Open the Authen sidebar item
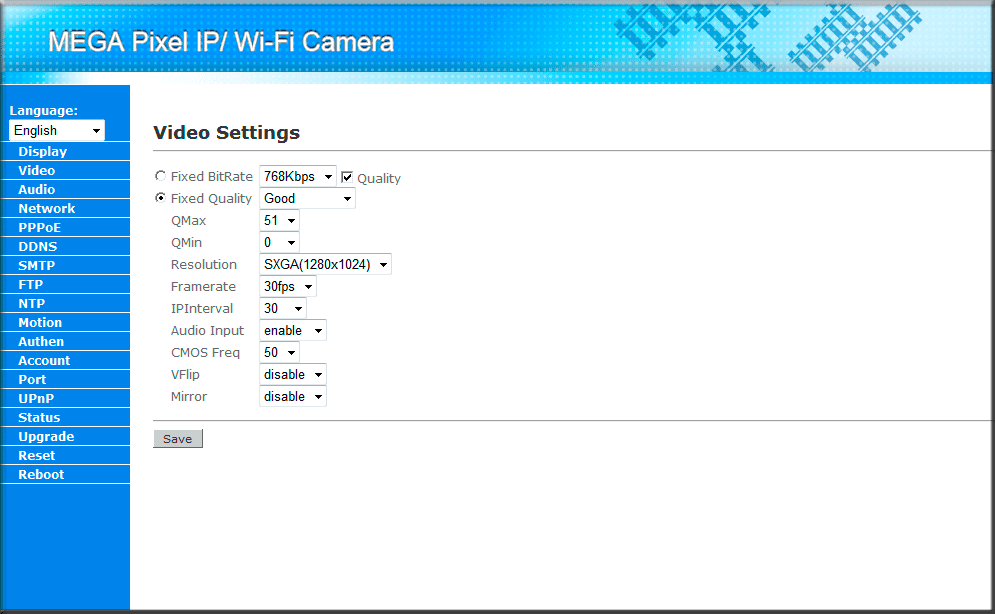 coord(65,341)
